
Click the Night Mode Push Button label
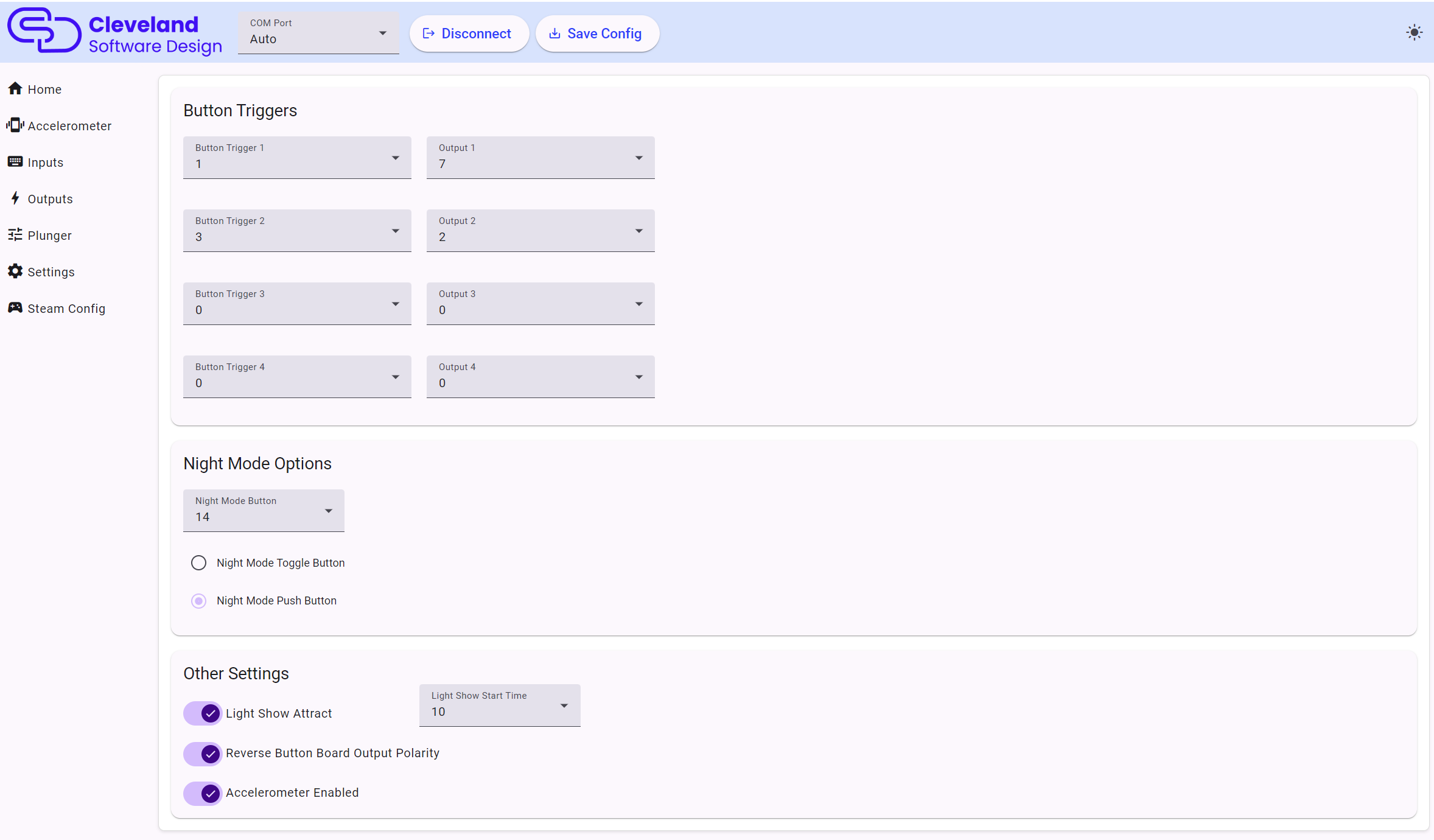point(276,601)
